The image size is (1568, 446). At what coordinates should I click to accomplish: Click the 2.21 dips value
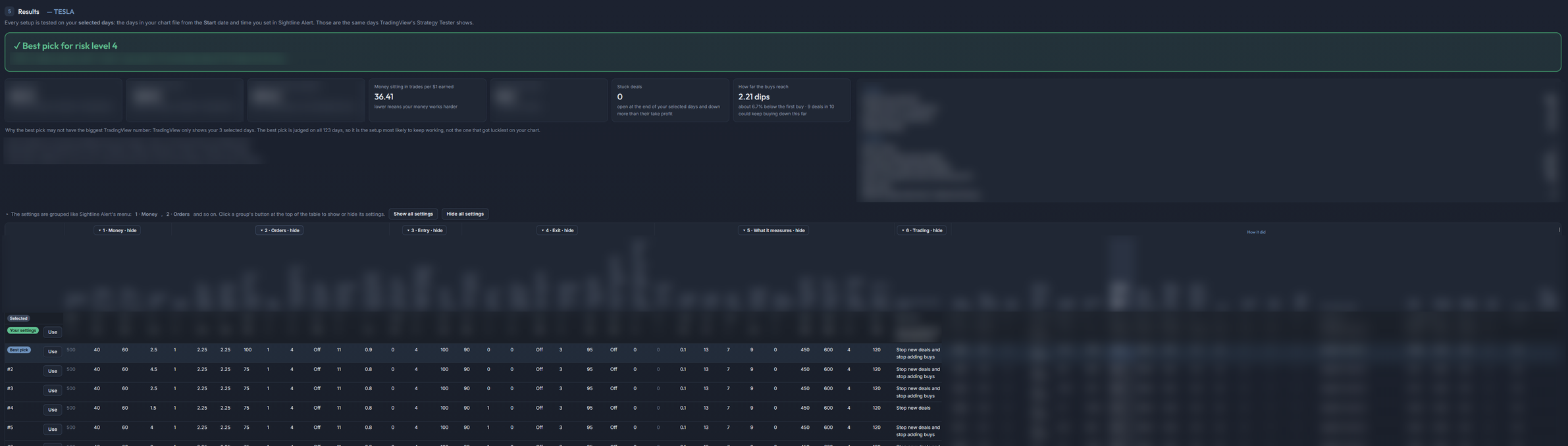(754, 97)
